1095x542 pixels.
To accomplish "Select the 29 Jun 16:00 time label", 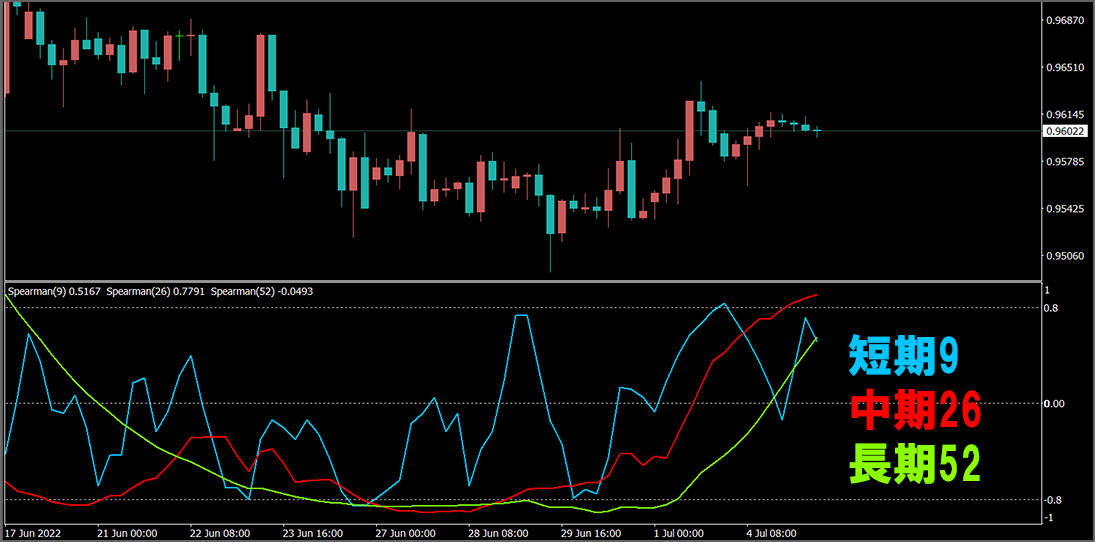I will pos(591,532).
